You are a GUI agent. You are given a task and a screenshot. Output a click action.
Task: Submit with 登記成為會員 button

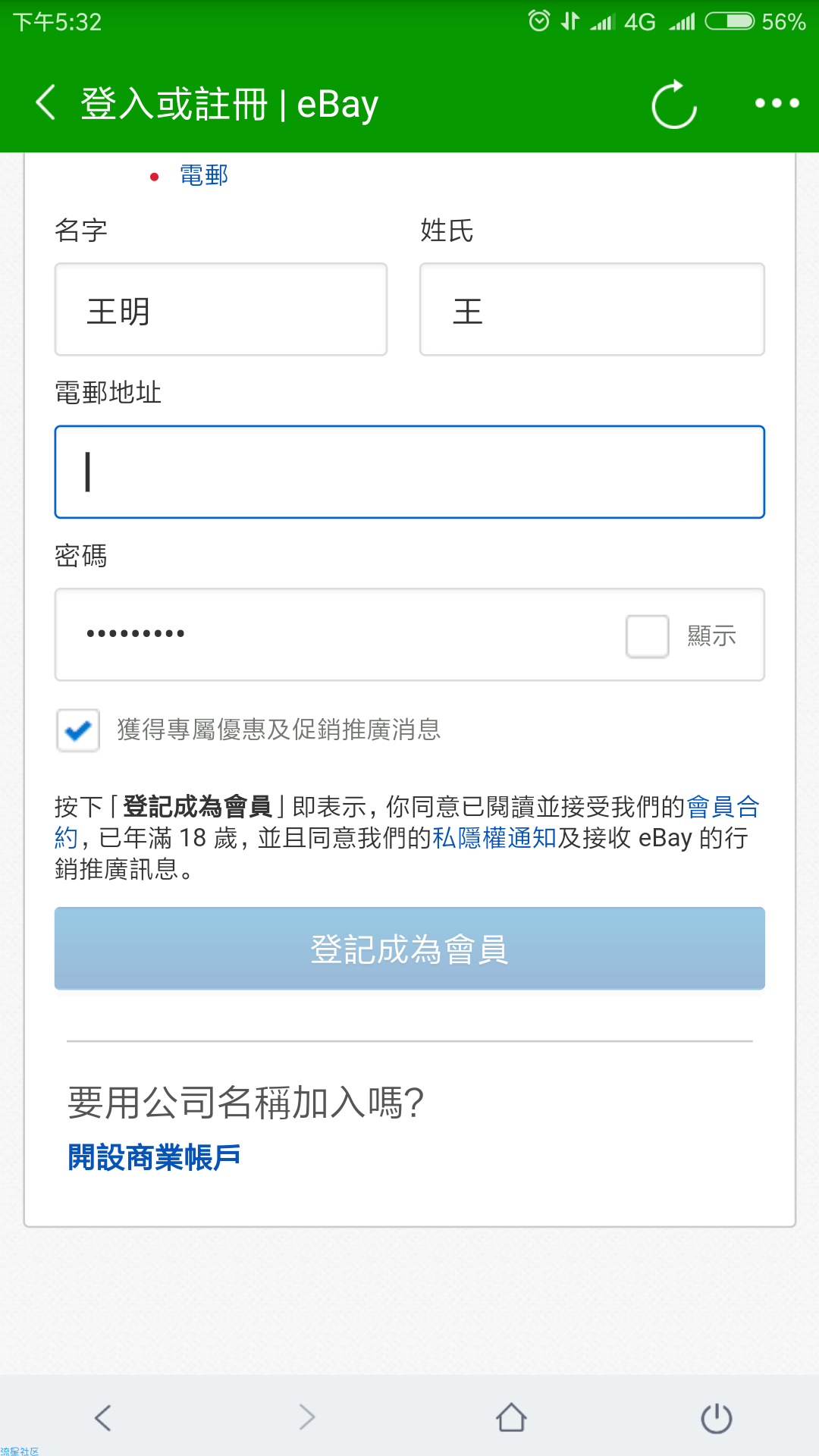[409, 949]
